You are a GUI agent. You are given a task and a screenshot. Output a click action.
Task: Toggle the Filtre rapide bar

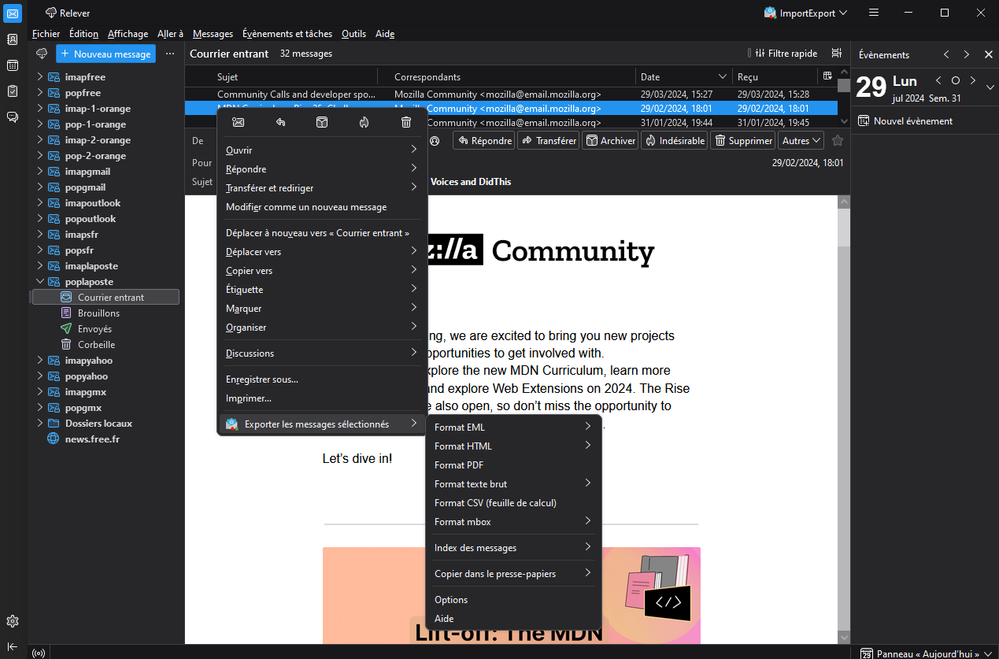coord(787,54)
